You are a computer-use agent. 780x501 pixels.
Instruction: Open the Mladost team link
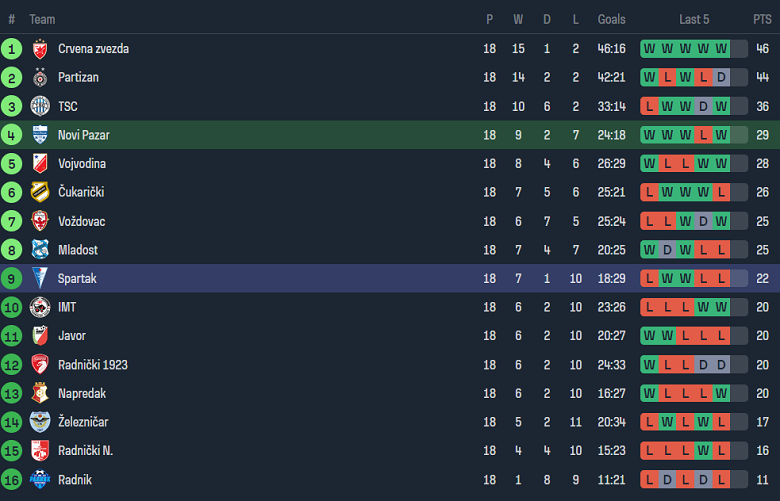(78, 250)
